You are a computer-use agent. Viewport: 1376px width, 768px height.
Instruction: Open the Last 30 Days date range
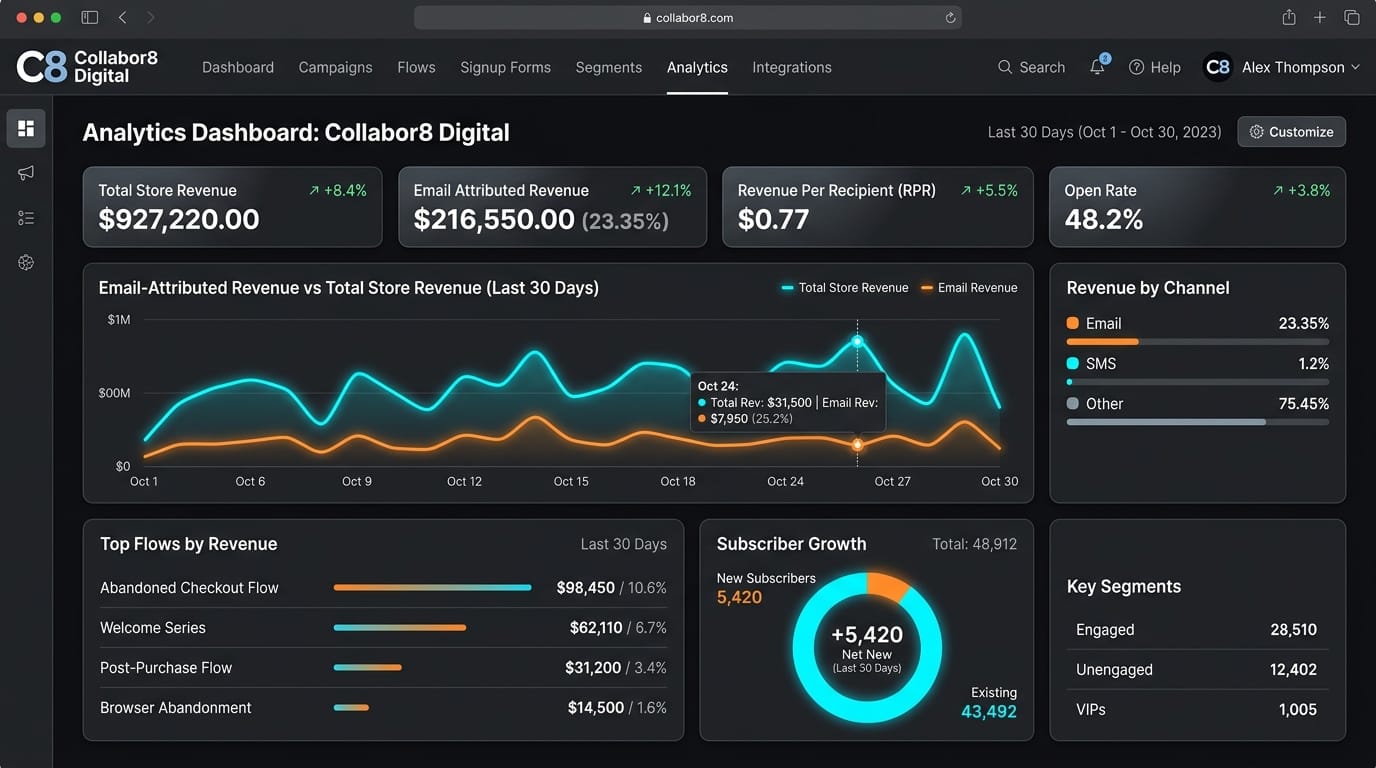click(x=1104, y=132)
